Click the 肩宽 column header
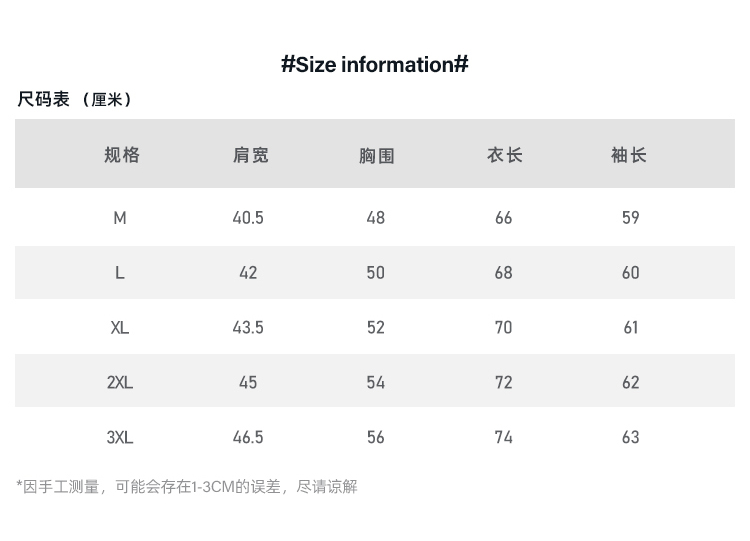 point(251,155)
